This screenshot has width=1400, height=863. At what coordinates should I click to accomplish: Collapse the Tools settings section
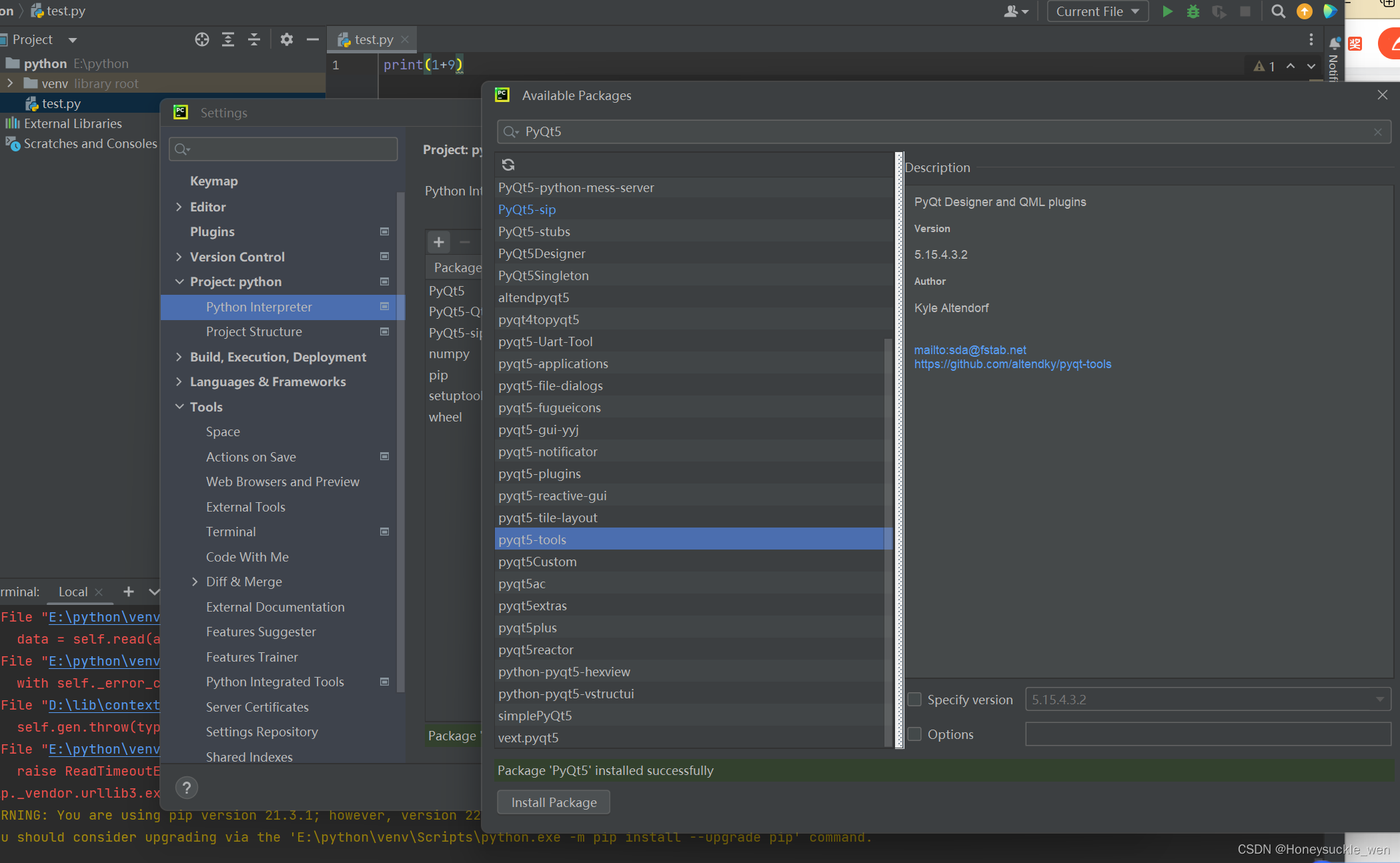[x=179, y=407]
